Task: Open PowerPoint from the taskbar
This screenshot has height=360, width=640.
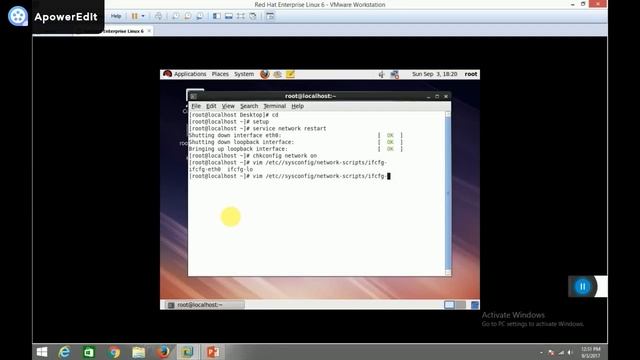Action: tap(213, 352)
